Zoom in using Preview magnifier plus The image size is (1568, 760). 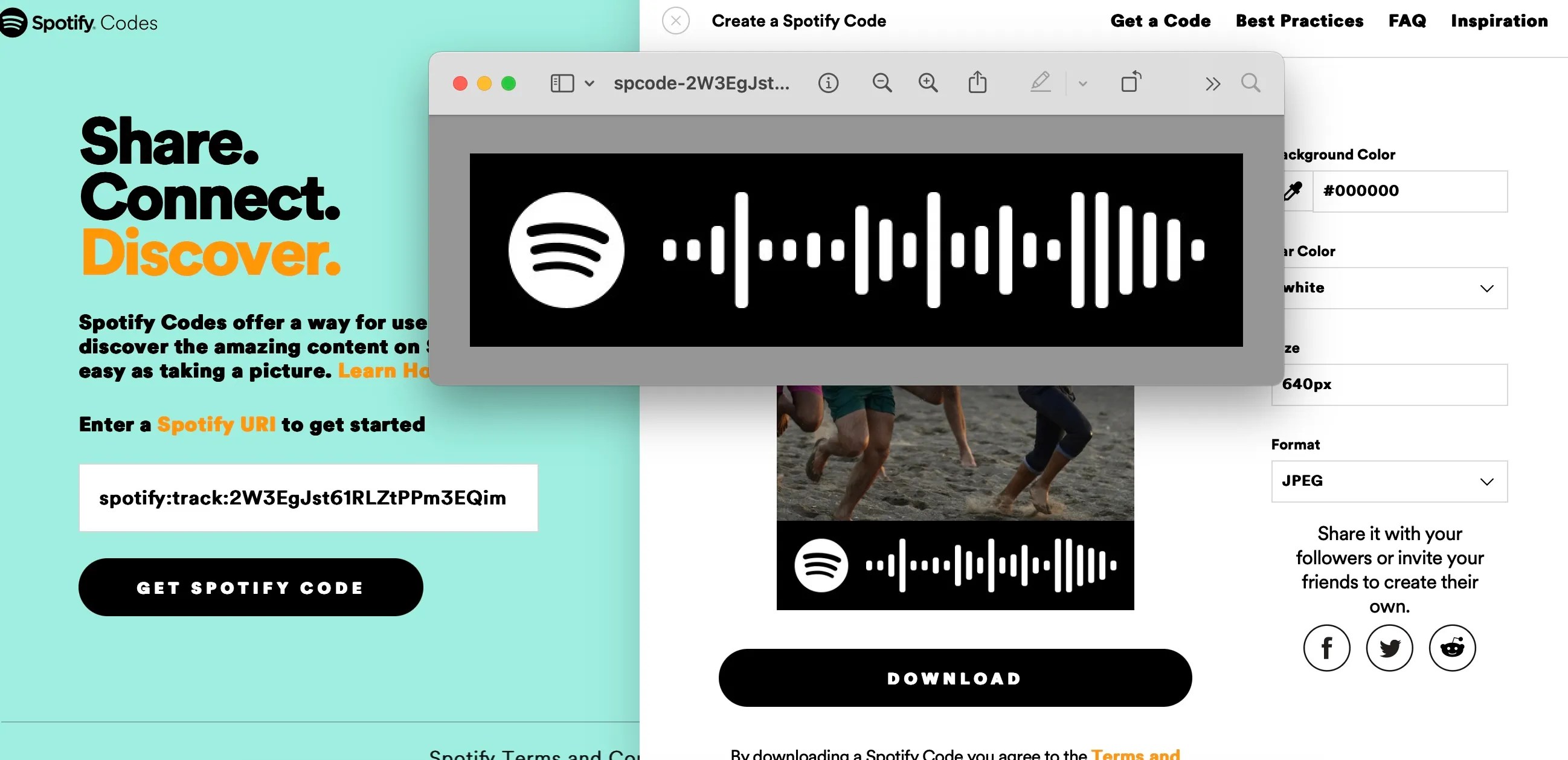(928, 83)
